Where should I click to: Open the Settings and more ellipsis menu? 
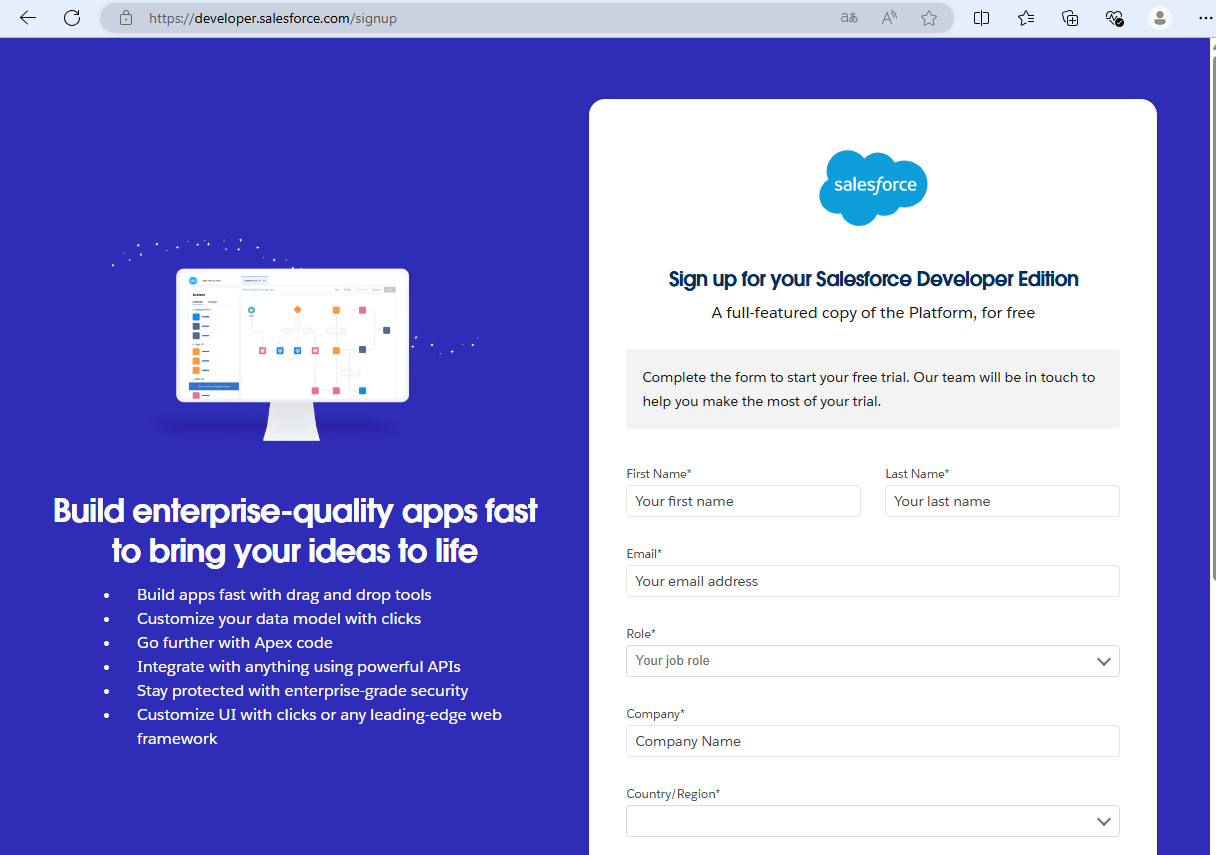[x=1204, y=18]
